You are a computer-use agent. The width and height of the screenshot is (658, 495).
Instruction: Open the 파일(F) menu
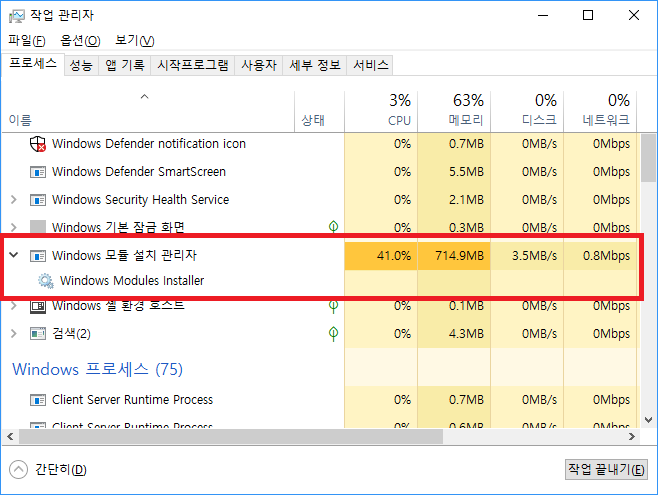pos(27,41)
